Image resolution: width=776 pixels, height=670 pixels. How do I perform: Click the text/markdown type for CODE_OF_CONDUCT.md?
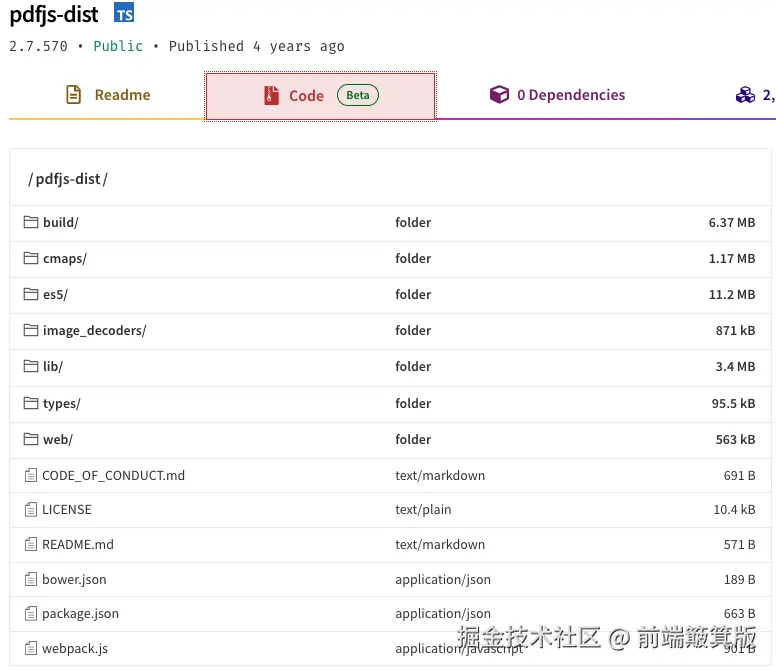pos(440,476)
